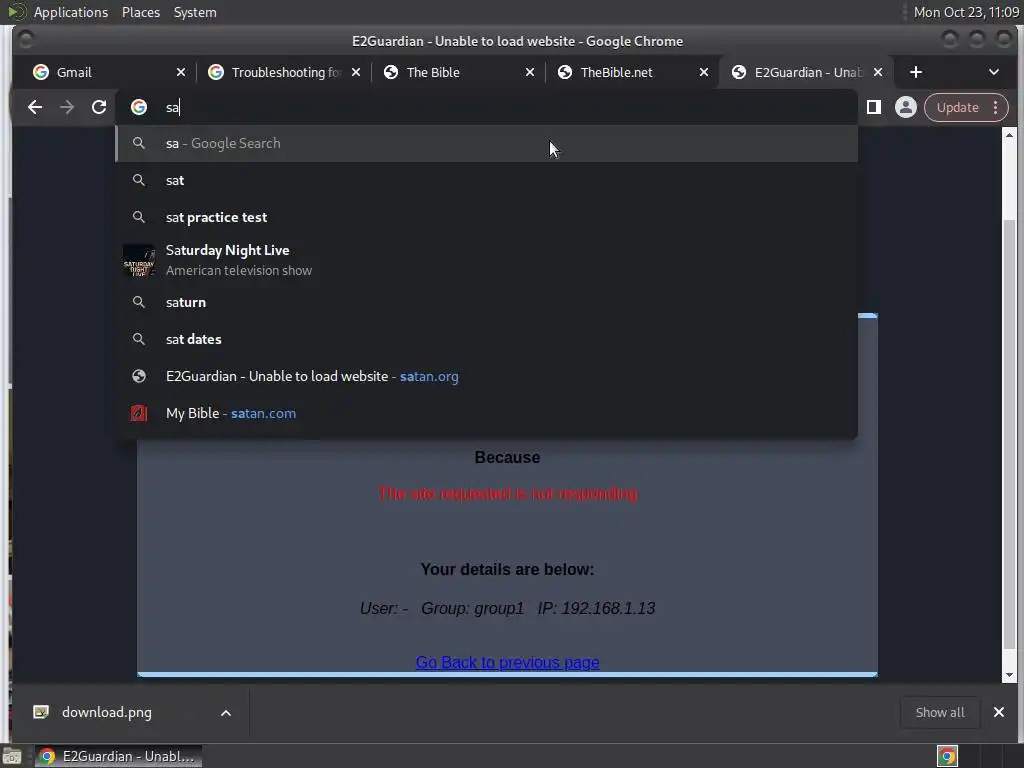Viewport: 1024px width, 768px height.
Task: Click search icon beside 'saturn'
Action: click(138, 302)
